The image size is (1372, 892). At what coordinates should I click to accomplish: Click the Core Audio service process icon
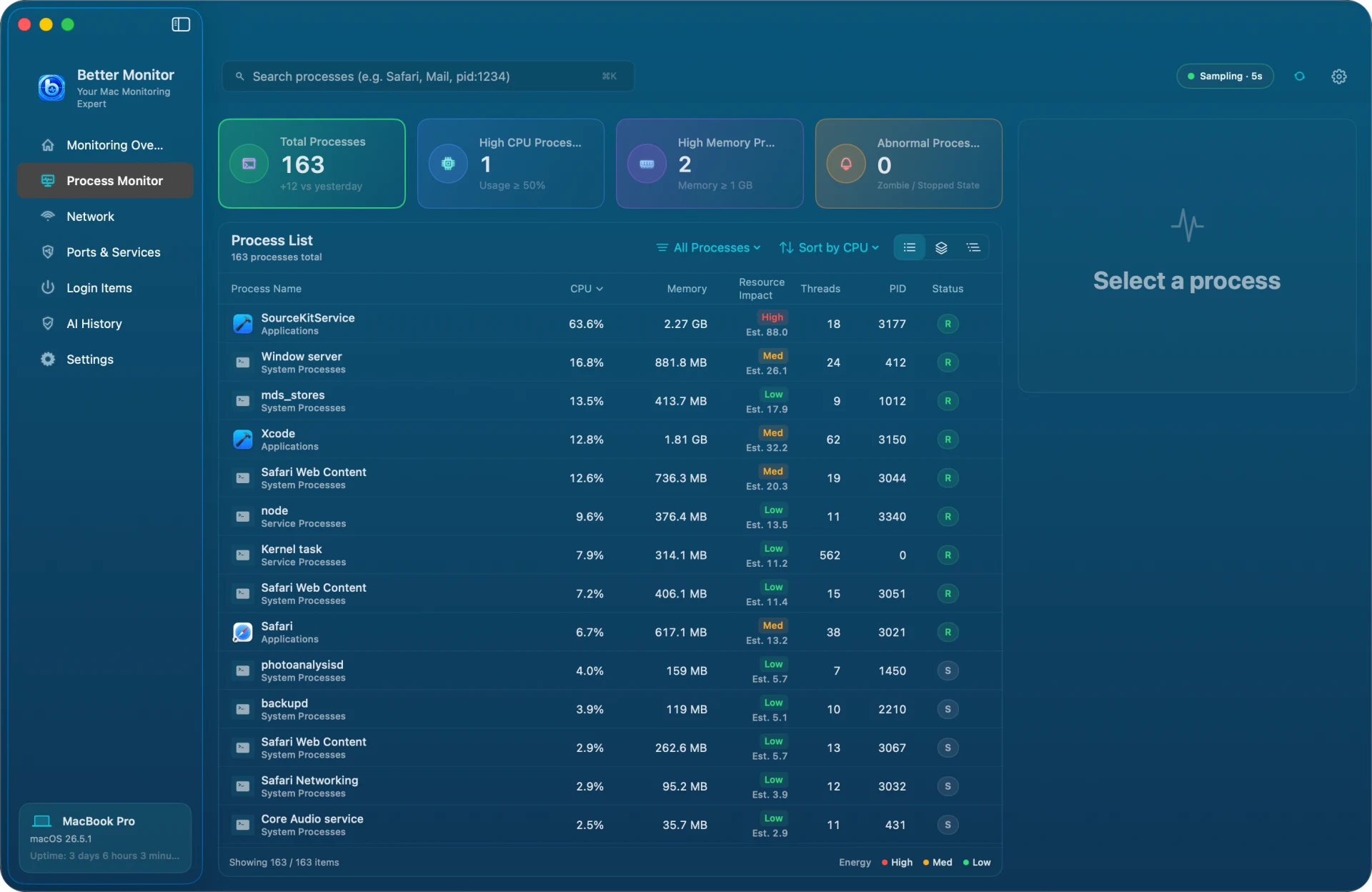[x=243, y=826]
